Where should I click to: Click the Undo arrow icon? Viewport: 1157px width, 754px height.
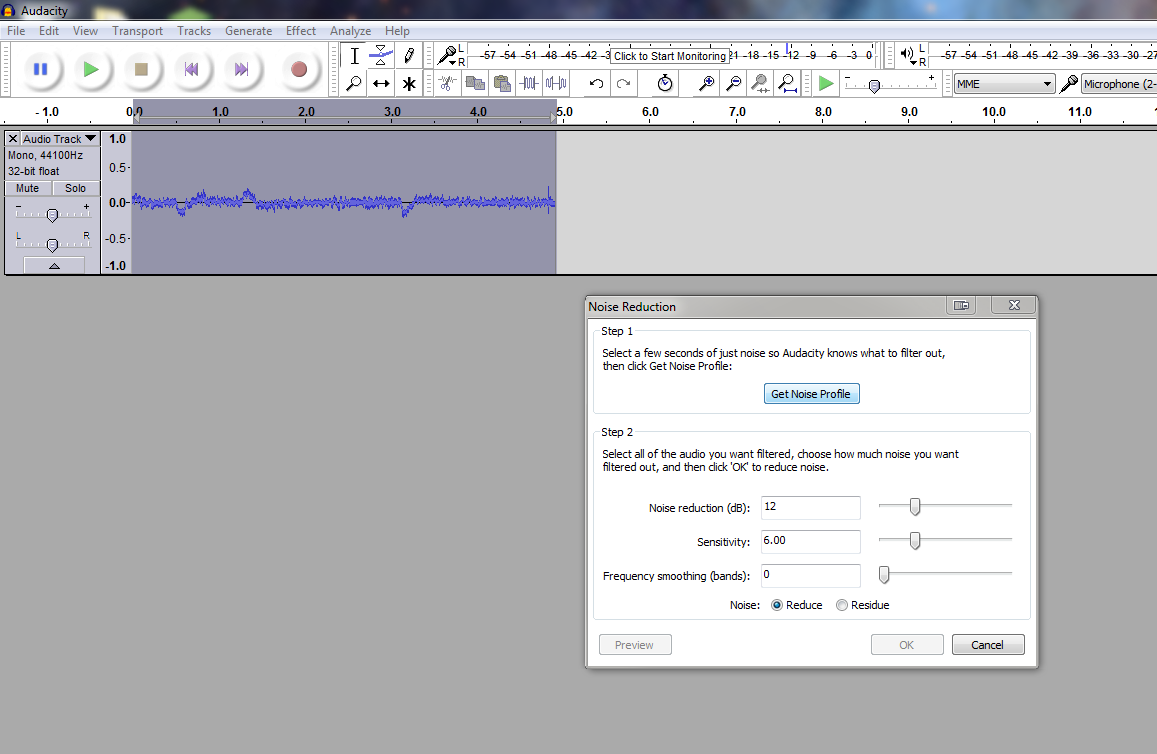[x=596, y=83]
